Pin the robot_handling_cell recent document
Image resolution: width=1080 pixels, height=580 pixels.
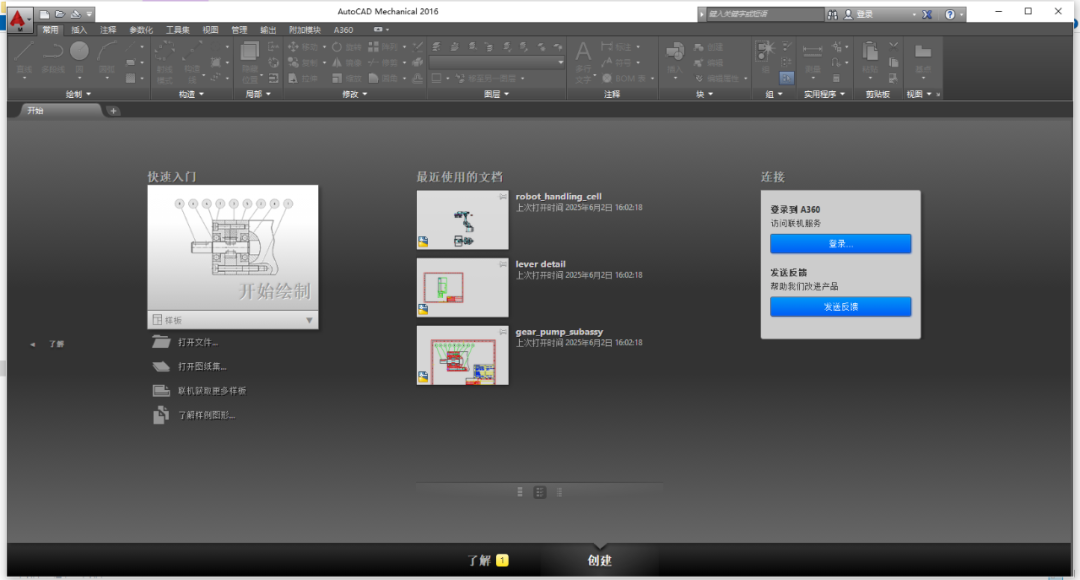click(502, 198)
